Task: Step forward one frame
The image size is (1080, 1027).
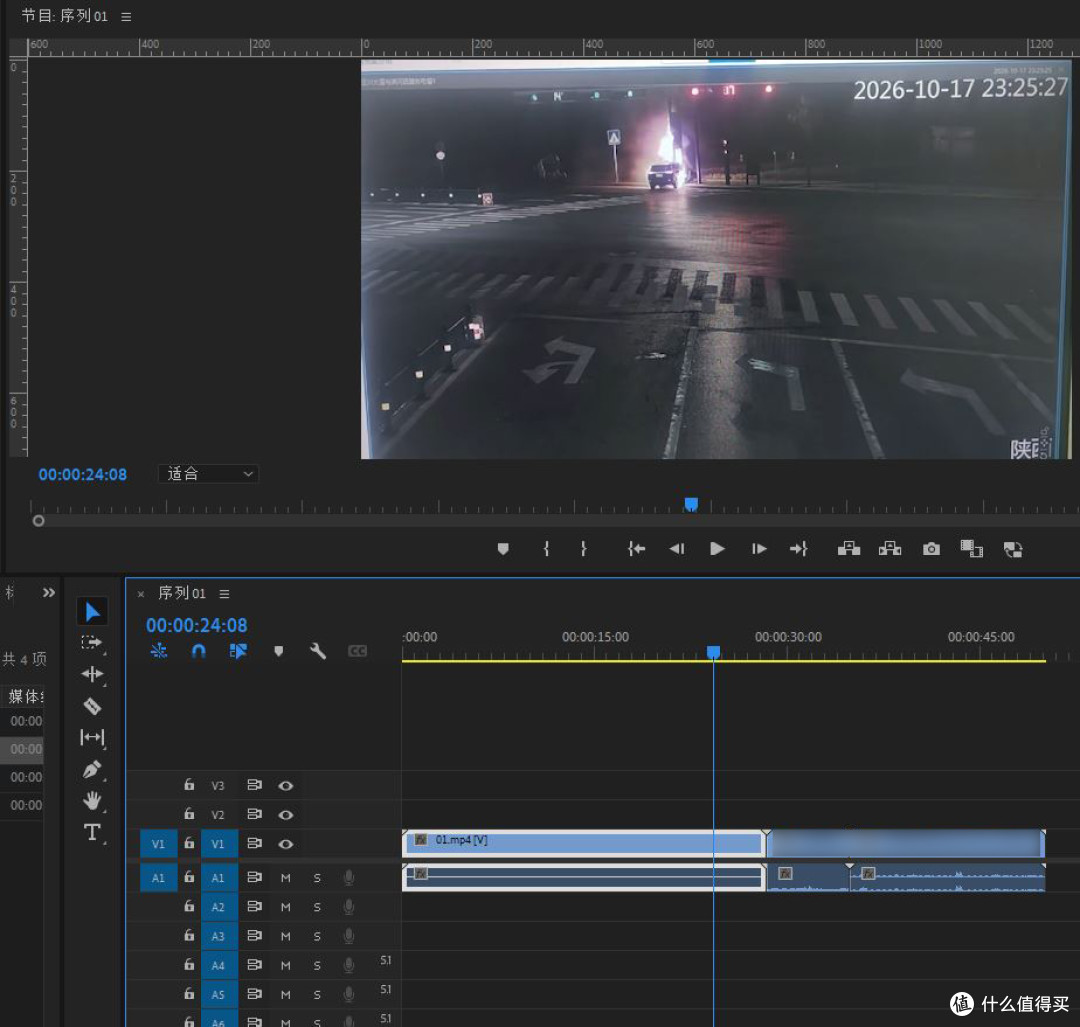Action: (759, 549)
